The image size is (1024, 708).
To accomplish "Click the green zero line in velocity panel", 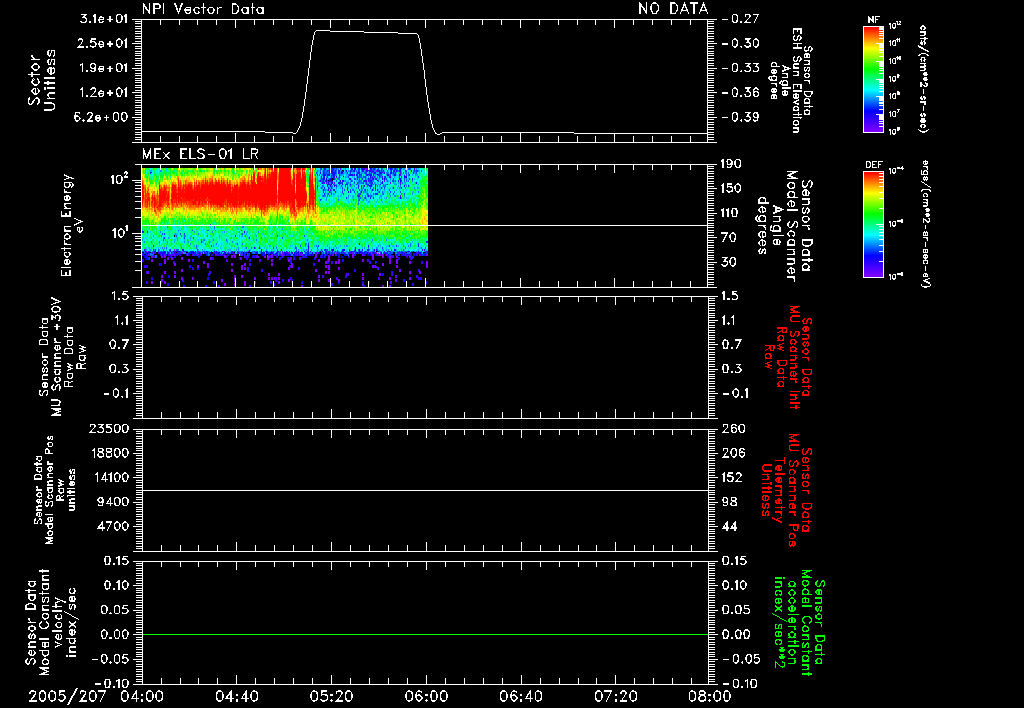I will click(x=425, y=634).
